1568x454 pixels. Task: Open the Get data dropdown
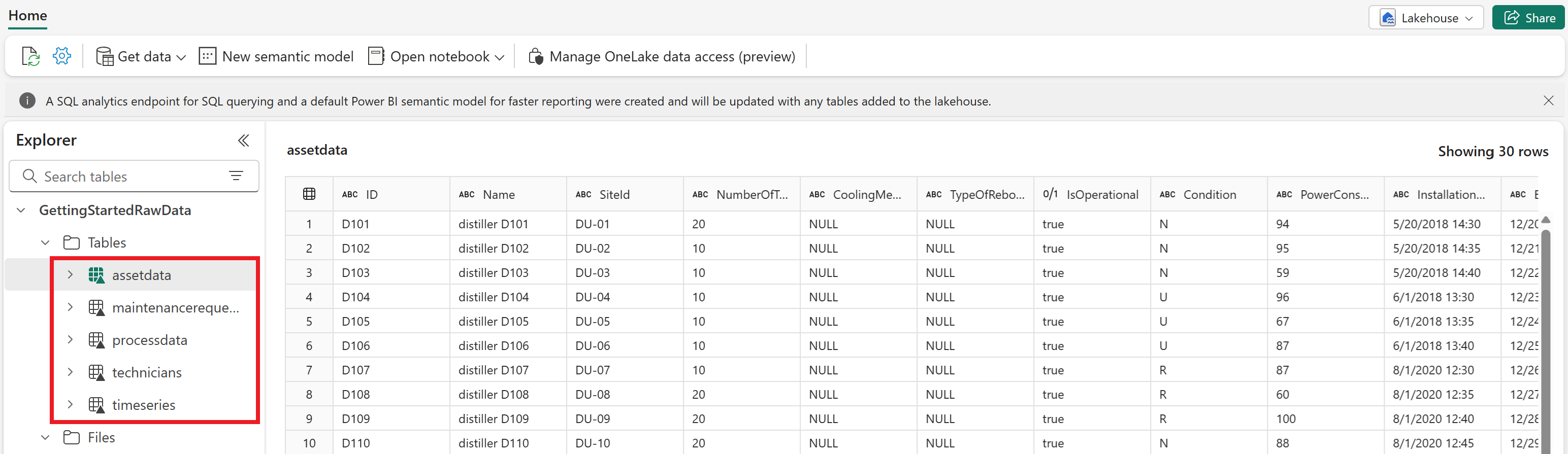(141, 56)
